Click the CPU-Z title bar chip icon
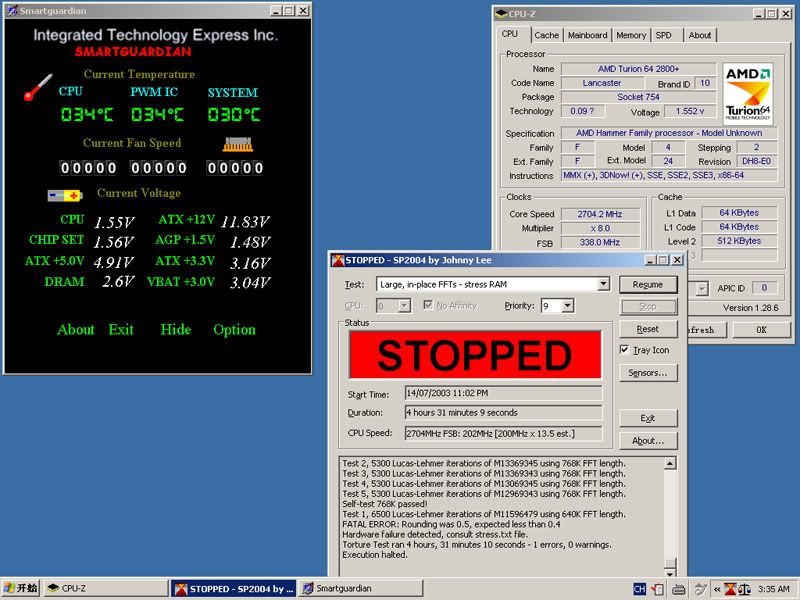 pos(501,14)
